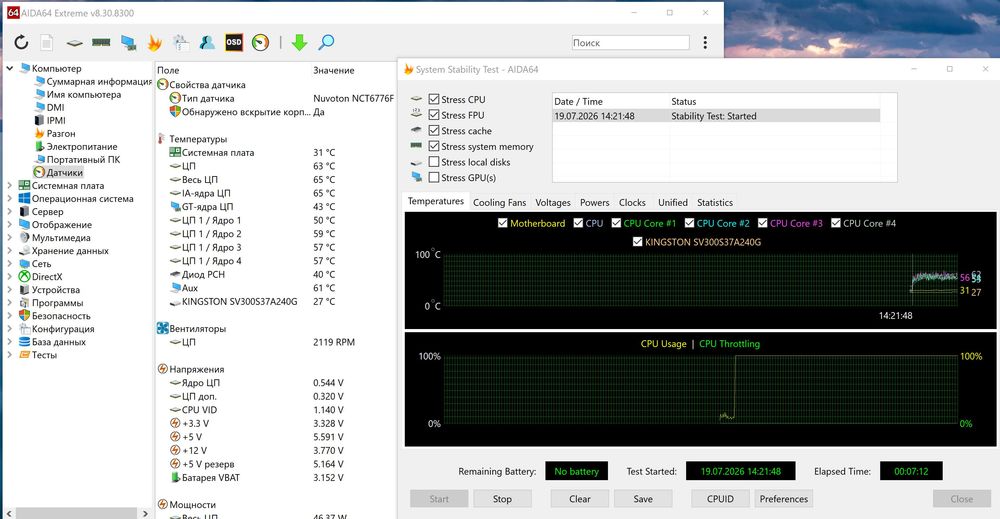Expand the Хранение данных node
This screenshot has height=519, width=1000.
click(10, 251)
